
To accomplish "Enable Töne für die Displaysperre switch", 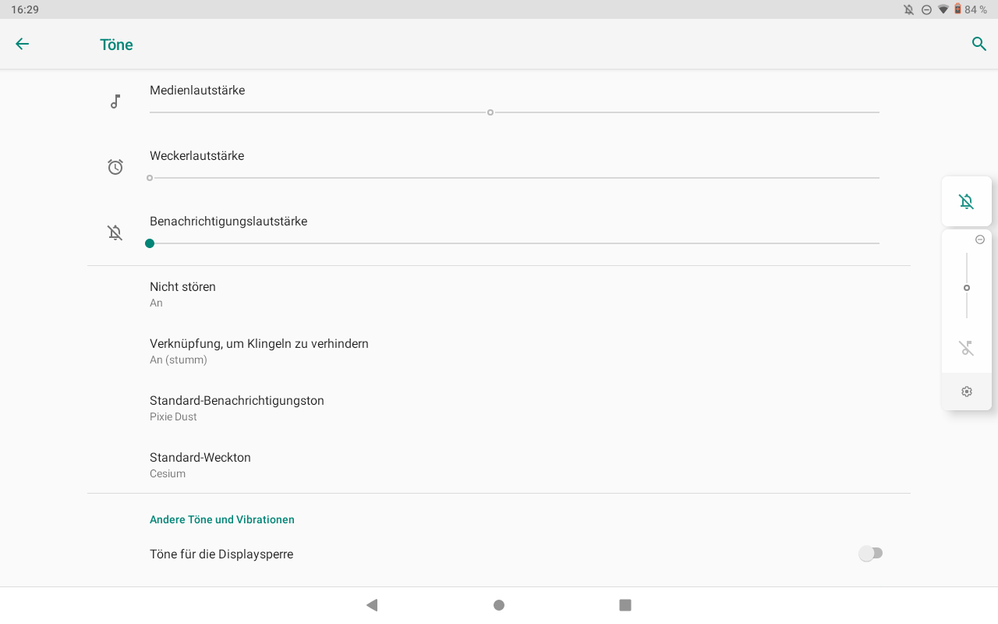I will 871,554.
